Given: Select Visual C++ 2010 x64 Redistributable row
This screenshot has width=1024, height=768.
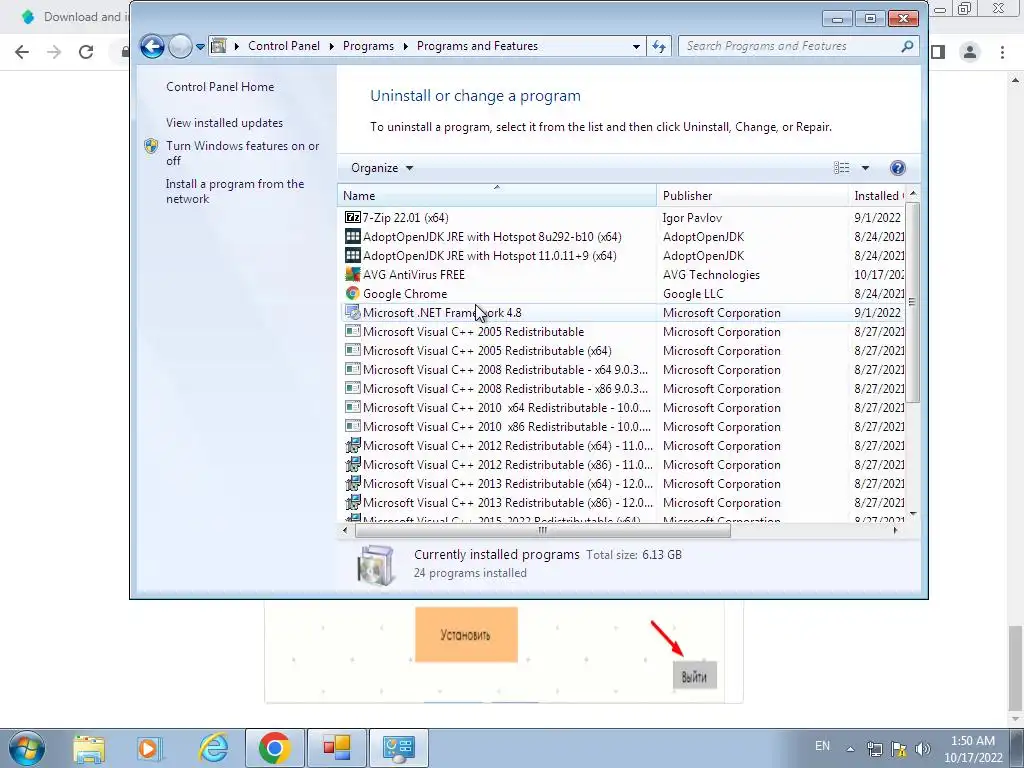Looking at the screenshot, I should pos(624,408).
